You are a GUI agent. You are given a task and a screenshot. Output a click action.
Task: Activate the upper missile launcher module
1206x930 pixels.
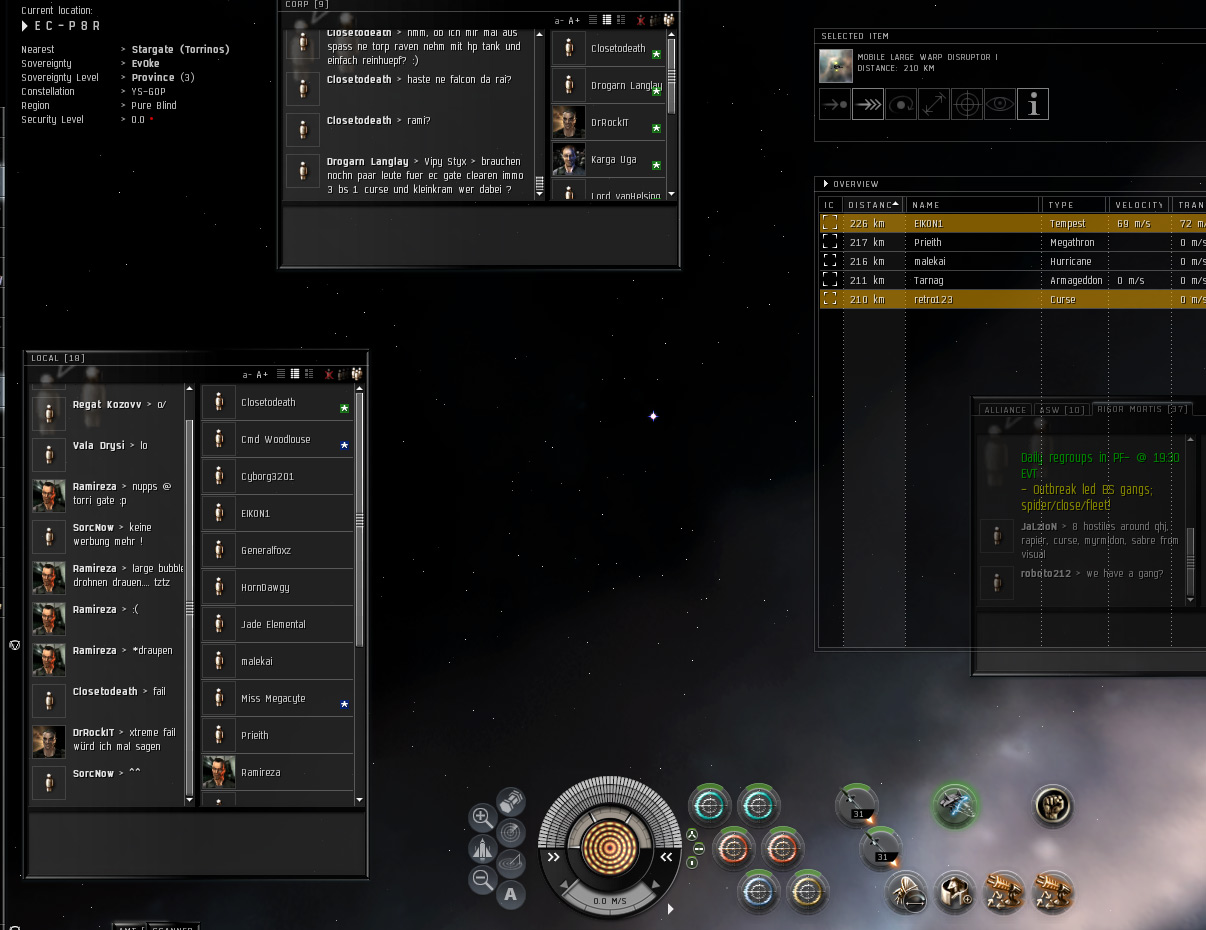pyautogui.click(x=857, y=805)
